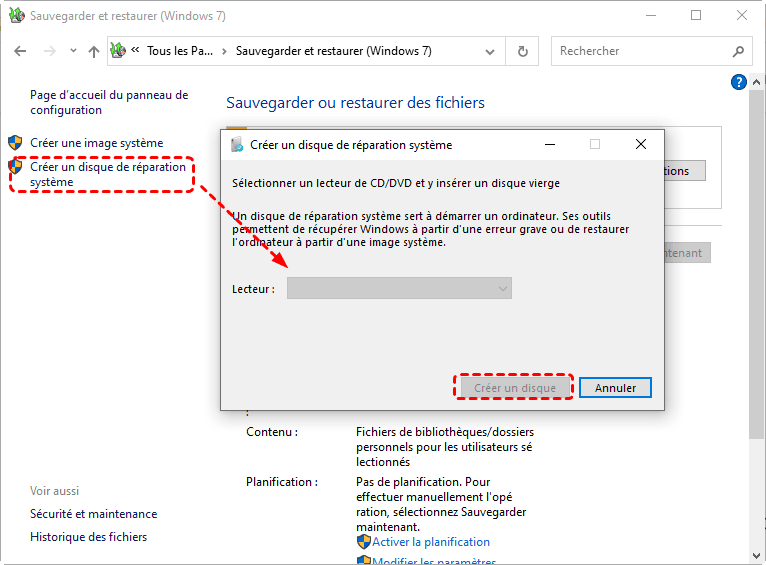Image resolution: width=766 pixels, height=565 pixels.
Task: Click Sauvegarder et restaurer (Windows 7) breadcrumb
Action: pyautogui.click(x=334, y=51)
